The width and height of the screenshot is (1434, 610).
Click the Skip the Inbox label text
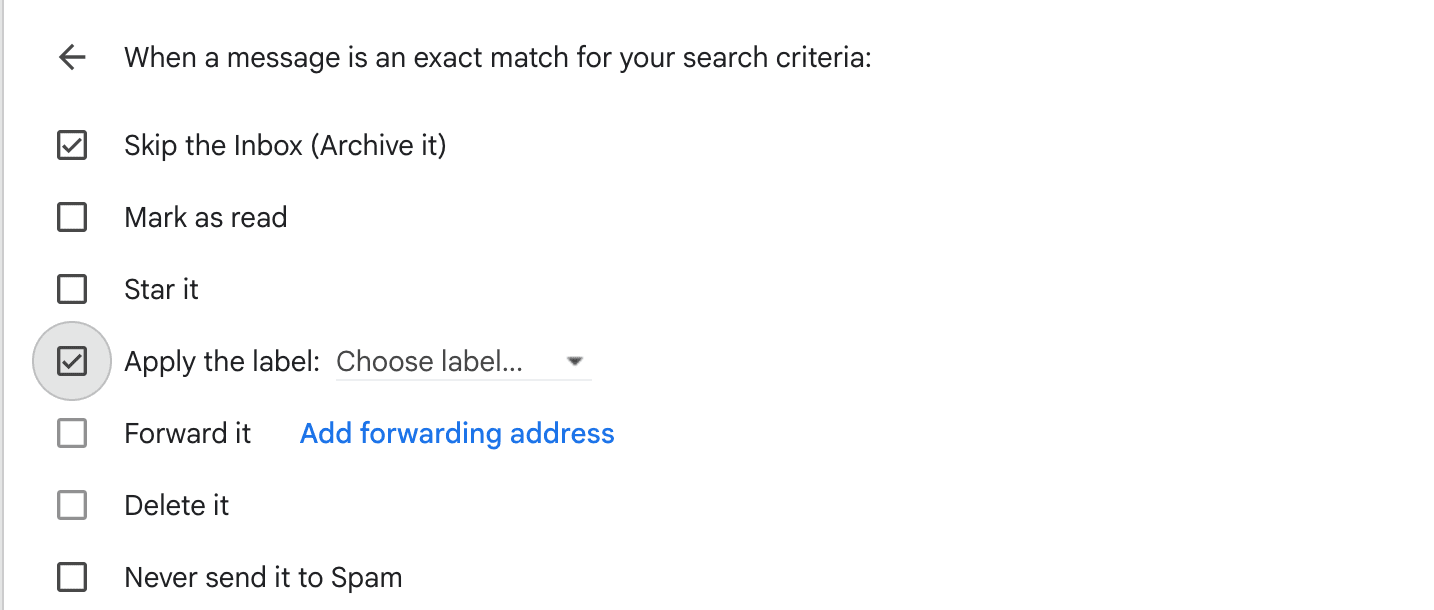click(285, 145)
